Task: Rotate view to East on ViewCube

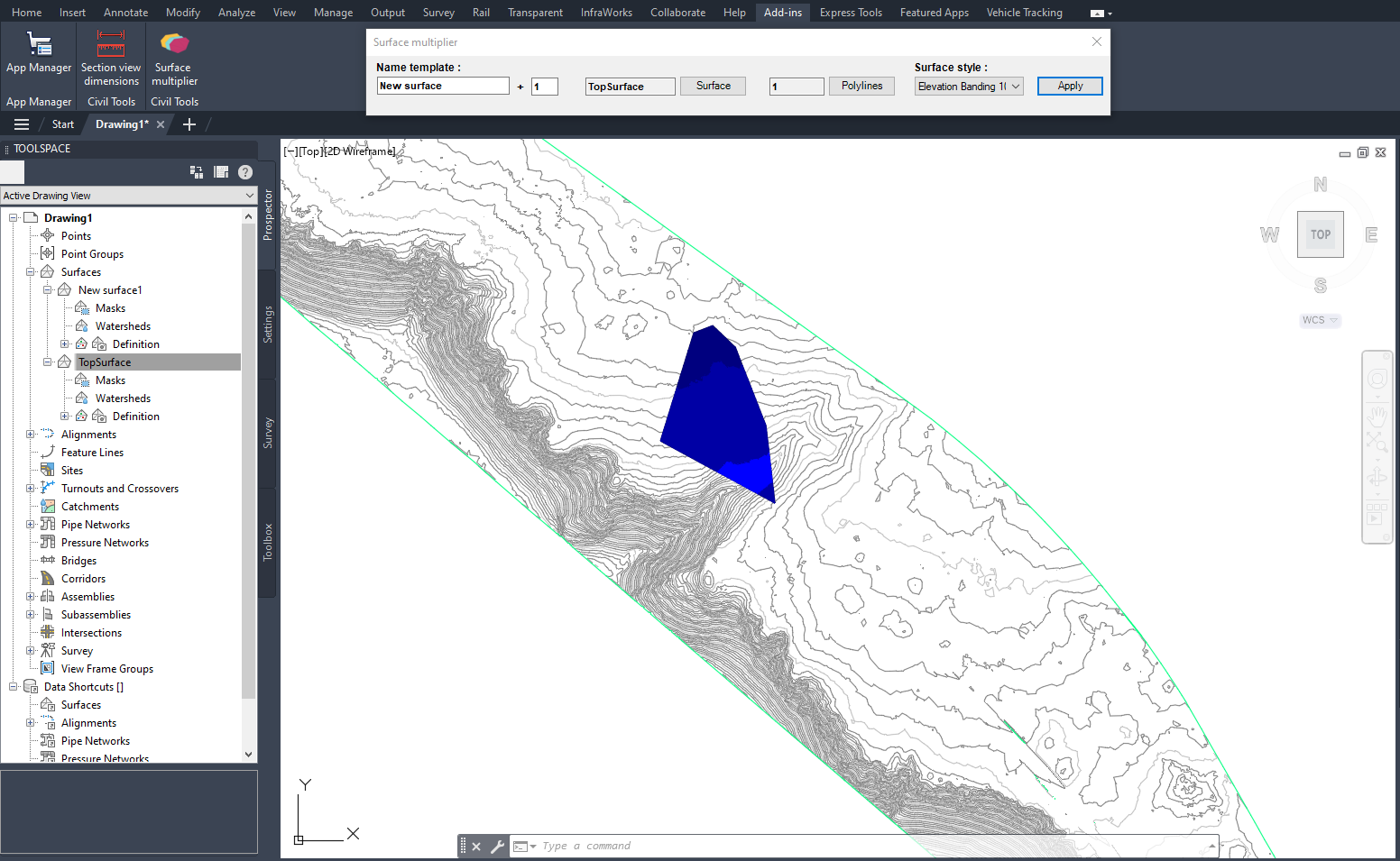Action: [1371, 235]
